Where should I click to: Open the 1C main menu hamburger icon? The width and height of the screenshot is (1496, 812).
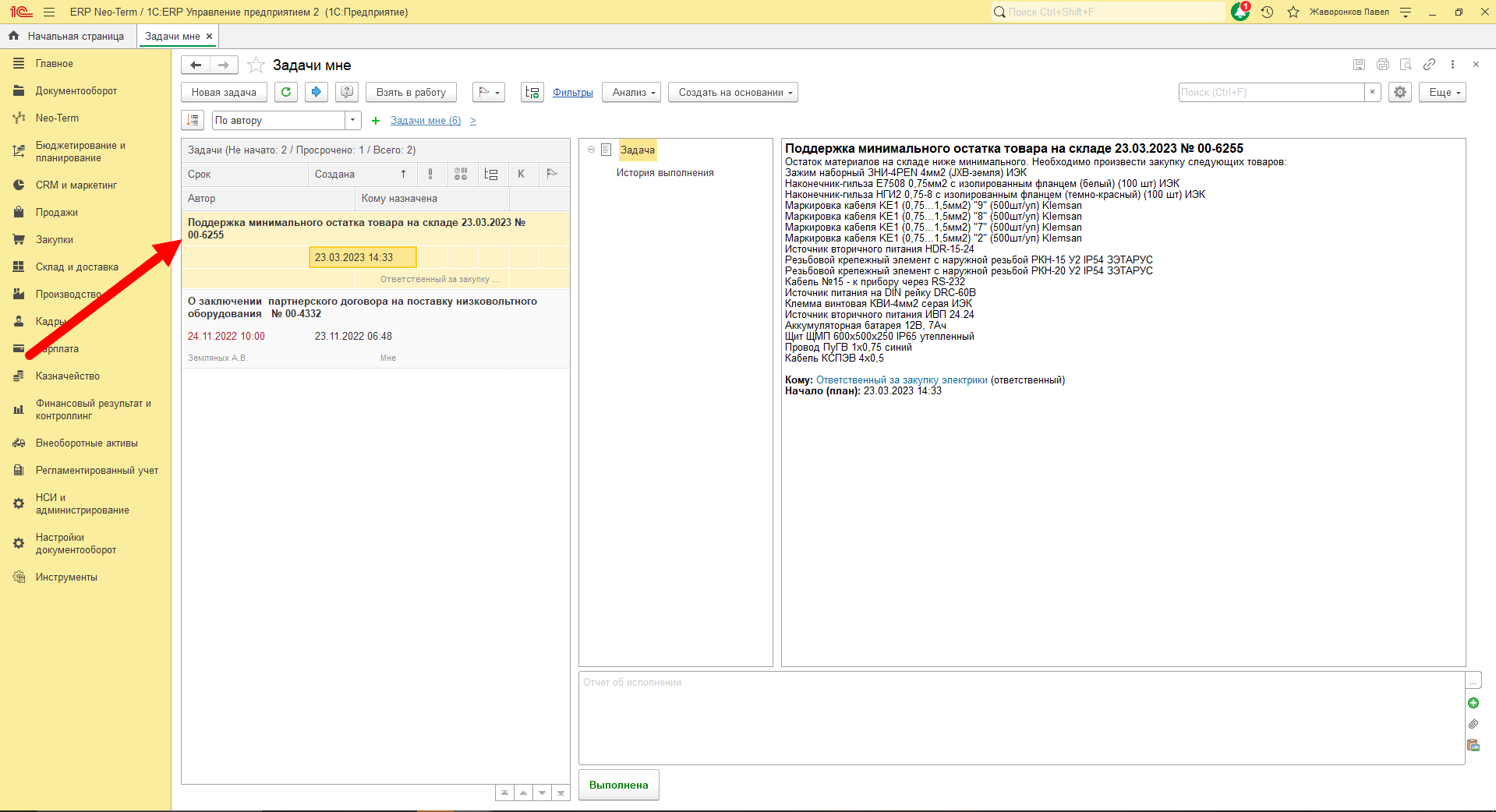(49, 12)
